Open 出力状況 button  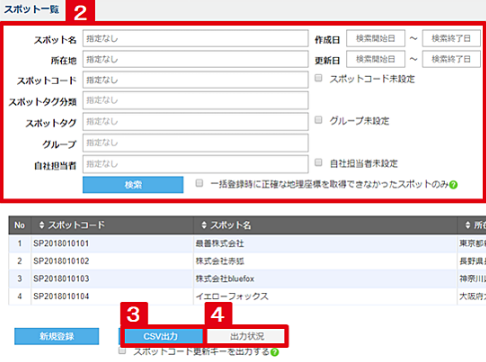point(247,336)
